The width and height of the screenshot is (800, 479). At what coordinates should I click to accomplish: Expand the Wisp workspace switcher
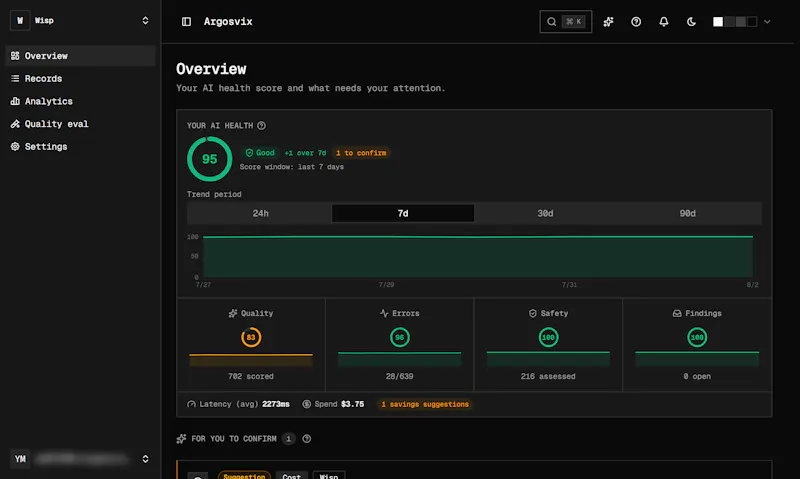pos(145,20)
